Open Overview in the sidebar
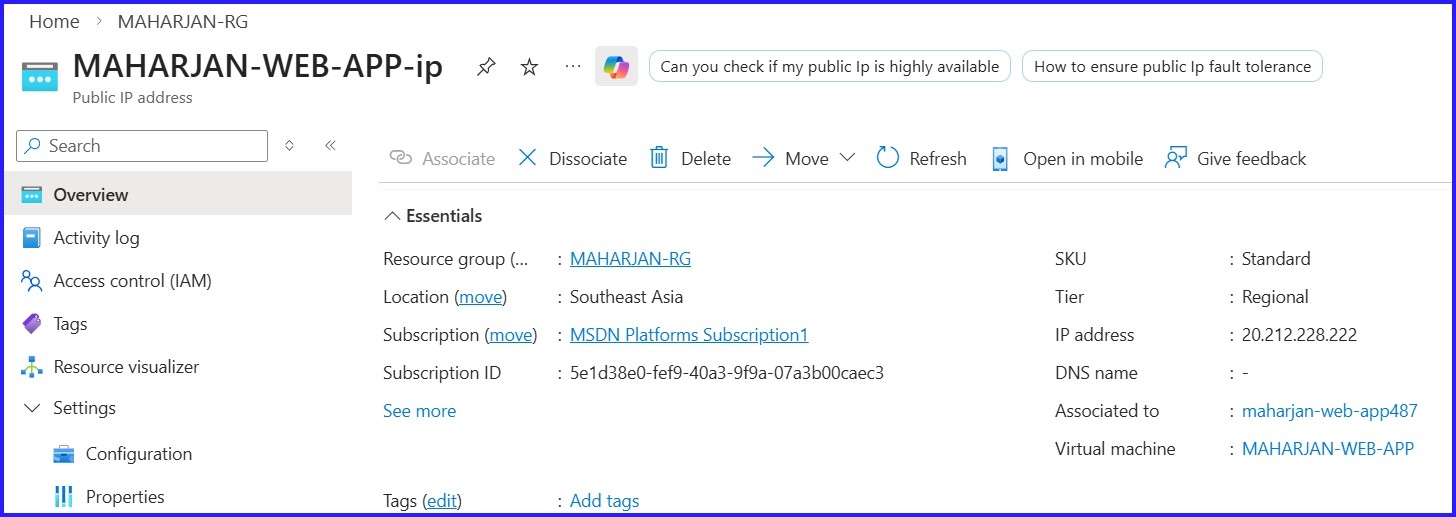The height and width of the screenshot is (517, 1456). [176, 195]
